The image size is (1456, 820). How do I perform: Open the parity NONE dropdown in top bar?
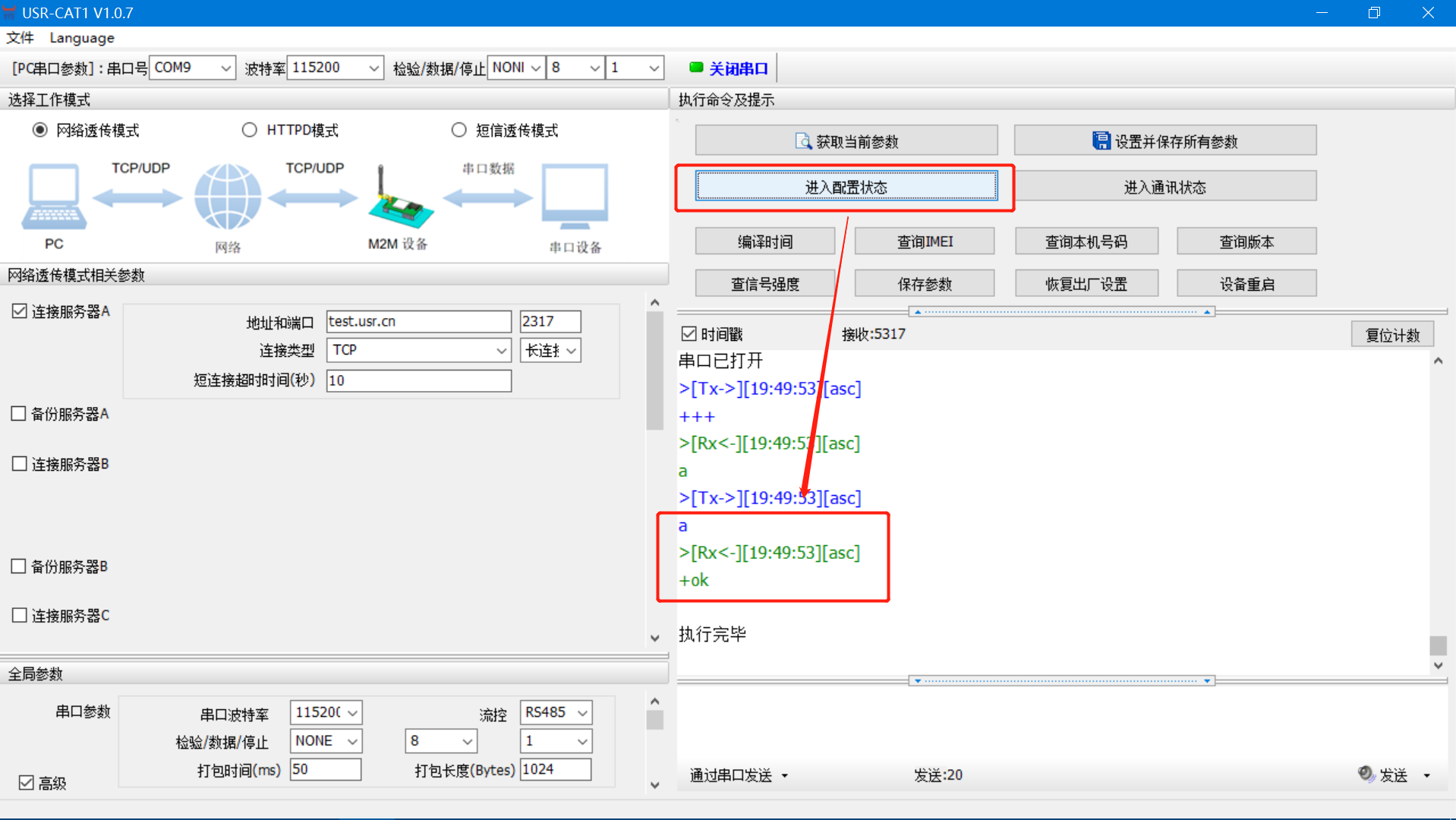pos(516,68)
